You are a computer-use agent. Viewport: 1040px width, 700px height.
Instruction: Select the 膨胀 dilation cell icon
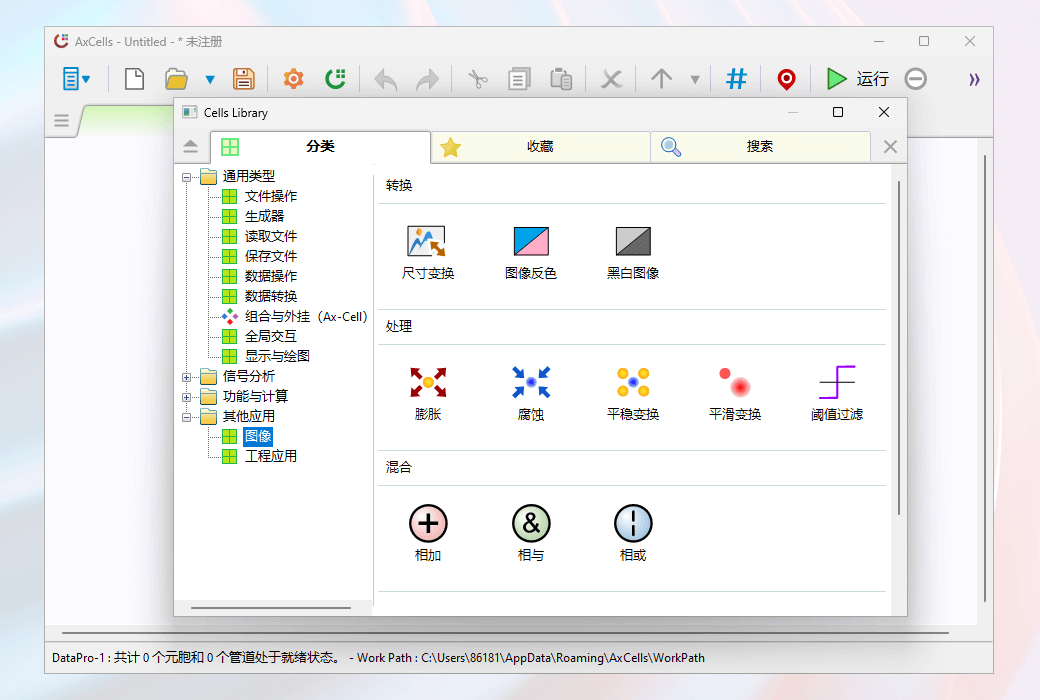point(428,382)
